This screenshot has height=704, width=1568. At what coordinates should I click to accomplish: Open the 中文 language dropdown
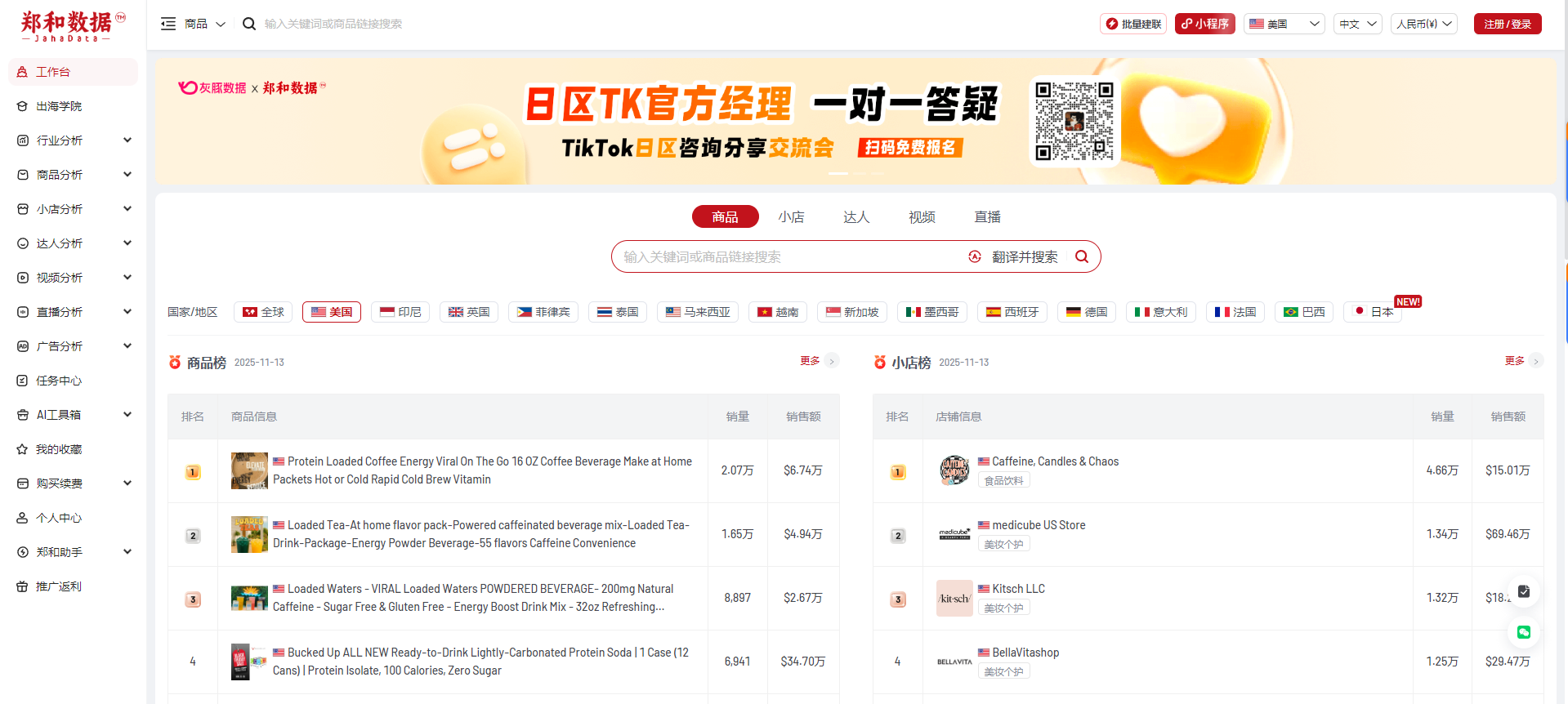point(1358,24)
